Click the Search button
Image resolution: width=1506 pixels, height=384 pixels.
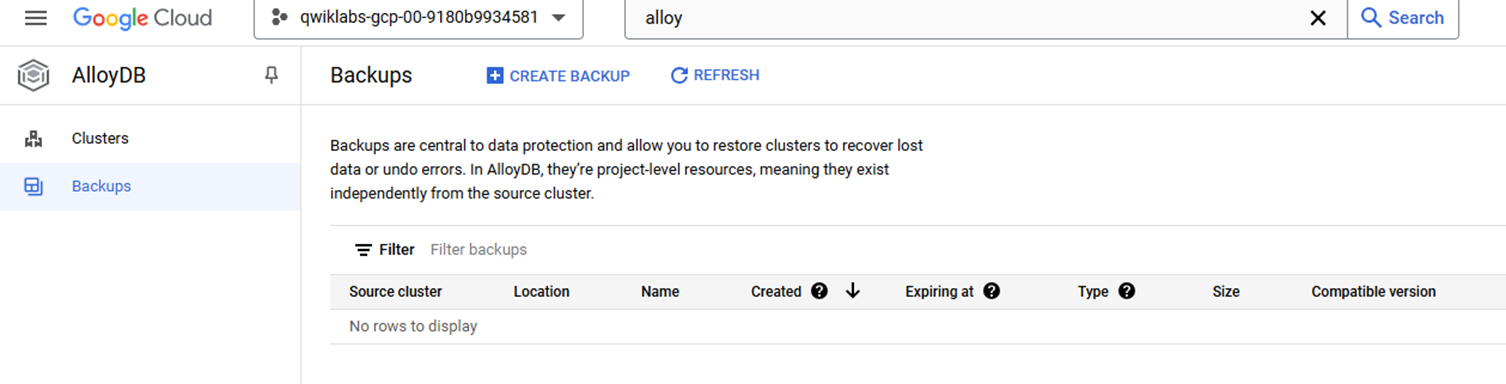(x=1403, y=18)
